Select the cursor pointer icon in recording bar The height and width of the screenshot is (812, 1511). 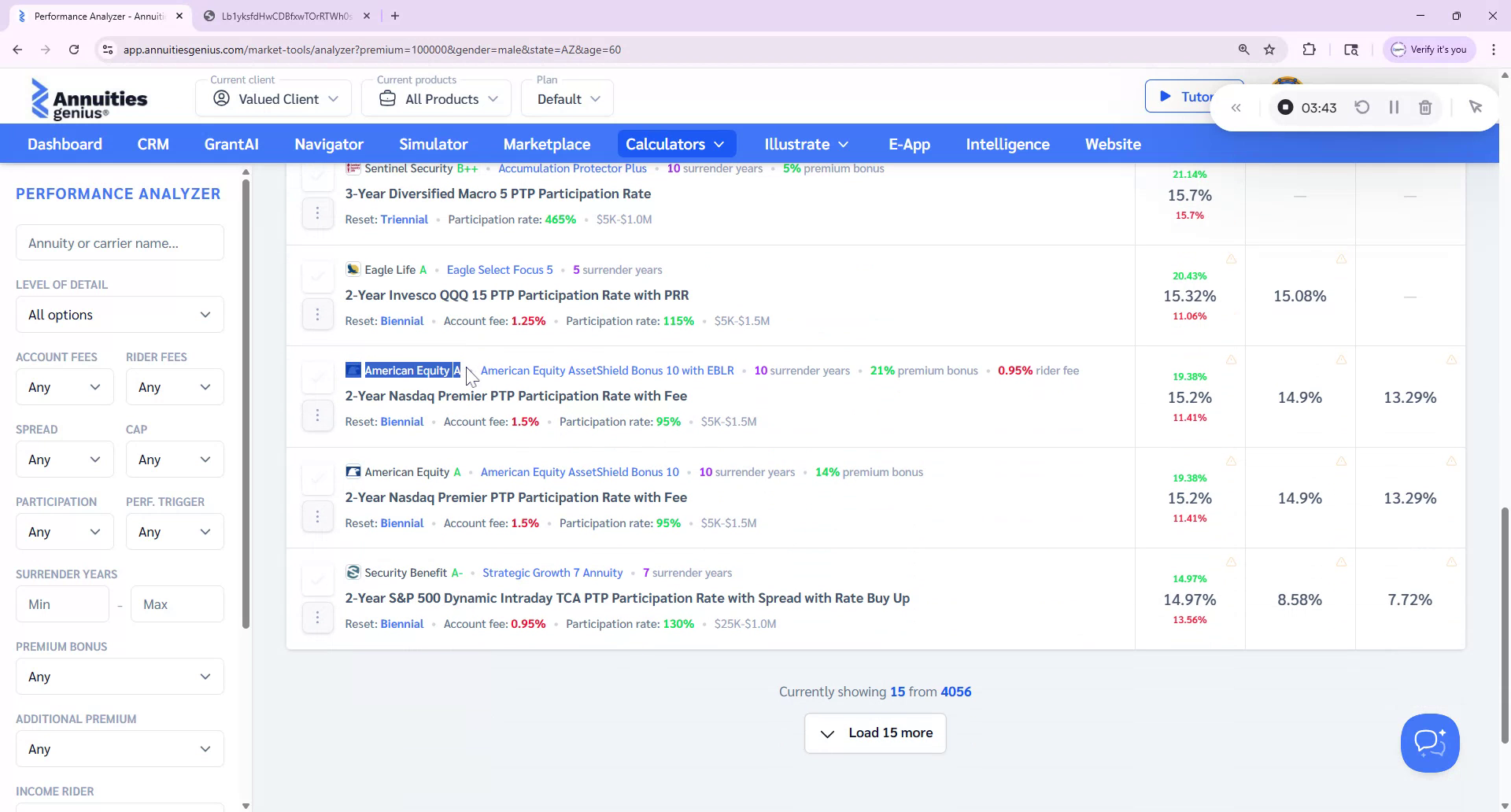click(x=1476, y=106)
